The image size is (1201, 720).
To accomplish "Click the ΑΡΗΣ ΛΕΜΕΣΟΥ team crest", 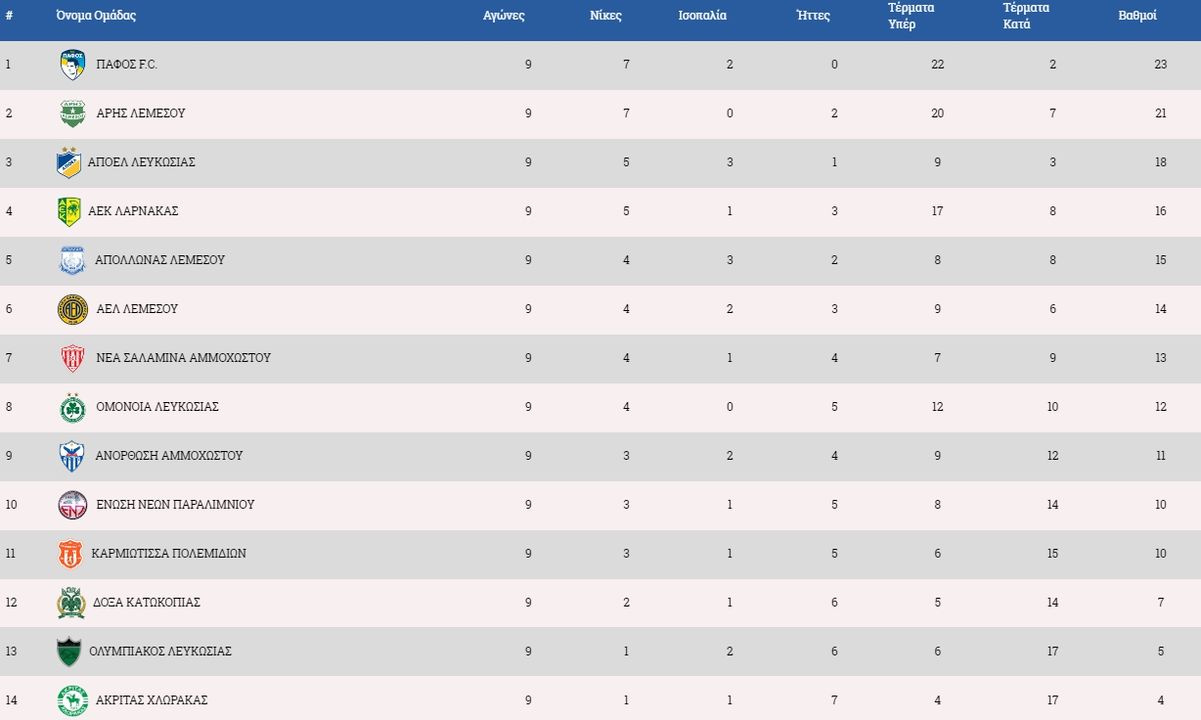I will pos(72,114).
